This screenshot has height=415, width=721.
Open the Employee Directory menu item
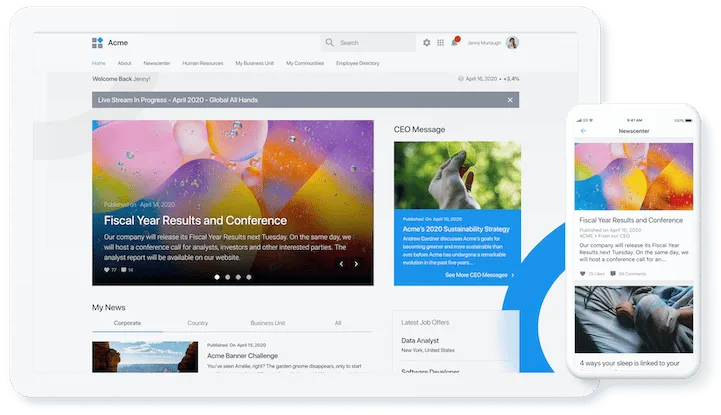point(358,63)
